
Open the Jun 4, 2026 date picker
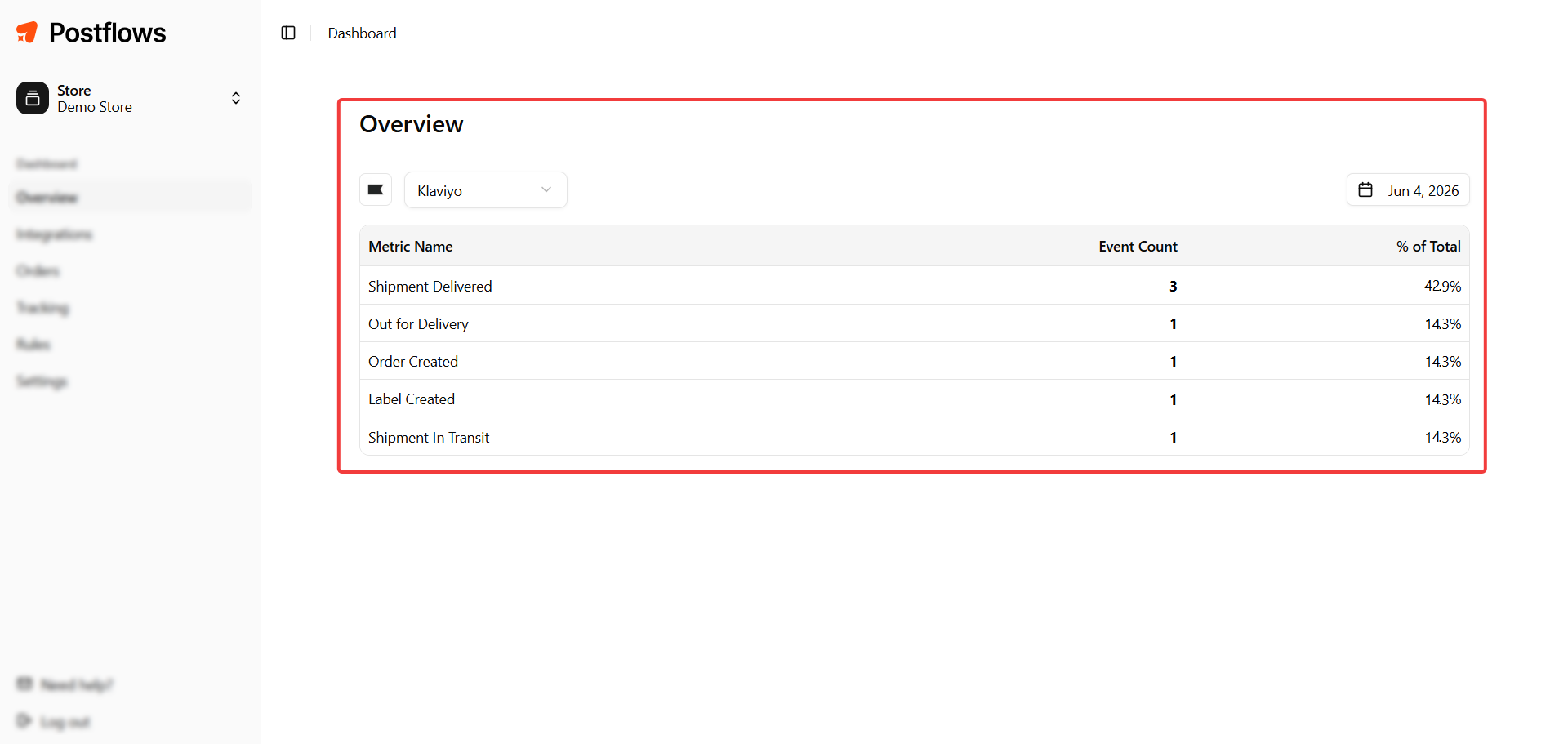click(1408, 190)
